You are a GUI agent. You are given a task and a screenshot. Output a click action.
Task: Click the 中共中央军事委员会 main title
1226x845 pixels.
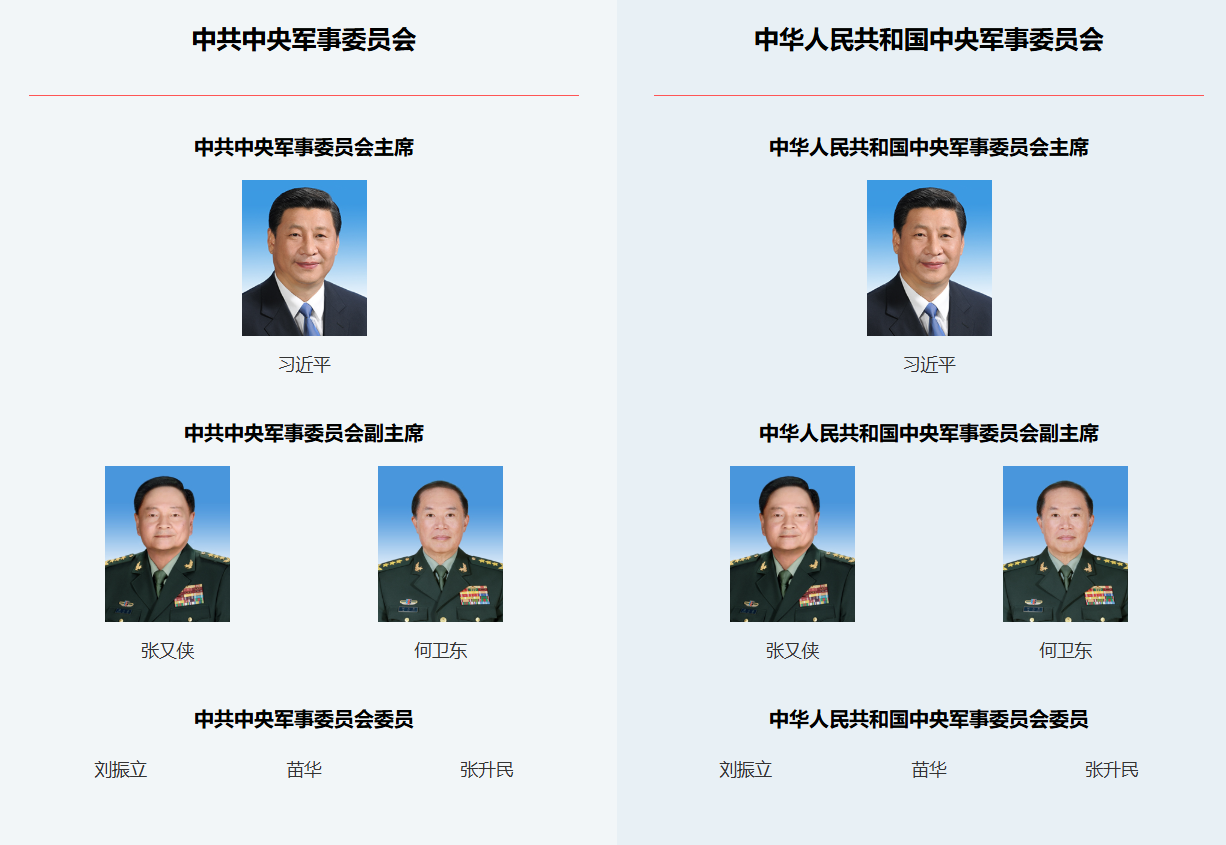304,40
